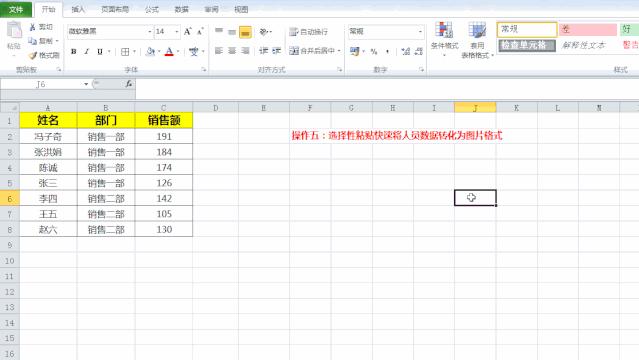
Task: Switch to the Data (数据) tab
Action: coord(181,9)
